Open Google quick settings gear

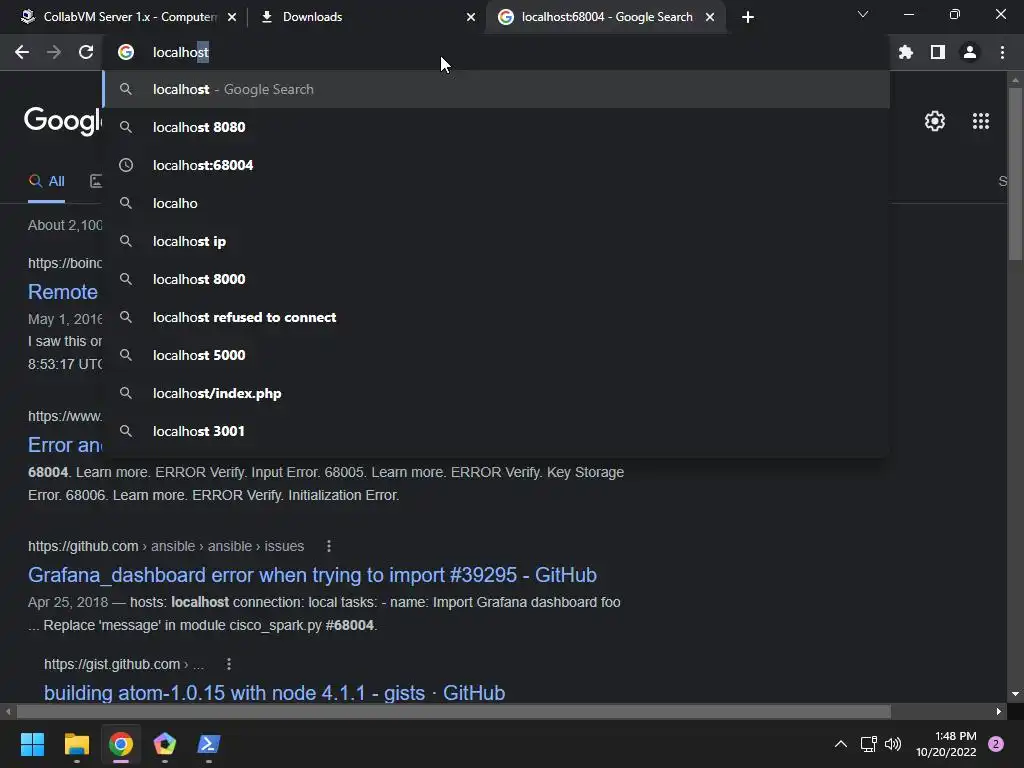pos(935,121)
